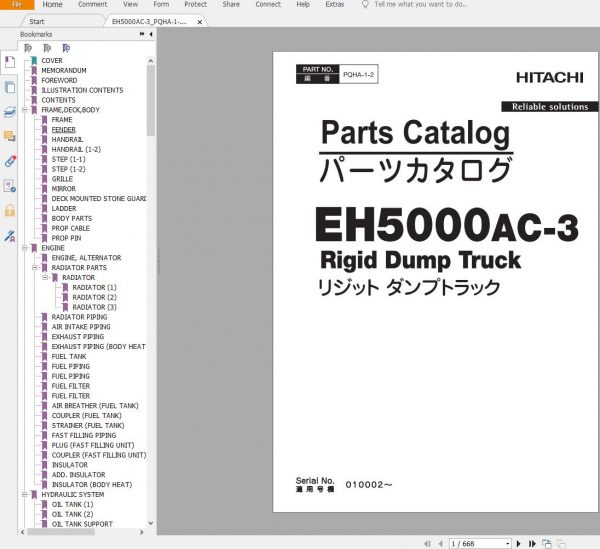Image resolution: width=600 pixels, height=549 pixels.
Task: Select the RADIATOR (2) bookmark
Action: (x=94, y=297)
